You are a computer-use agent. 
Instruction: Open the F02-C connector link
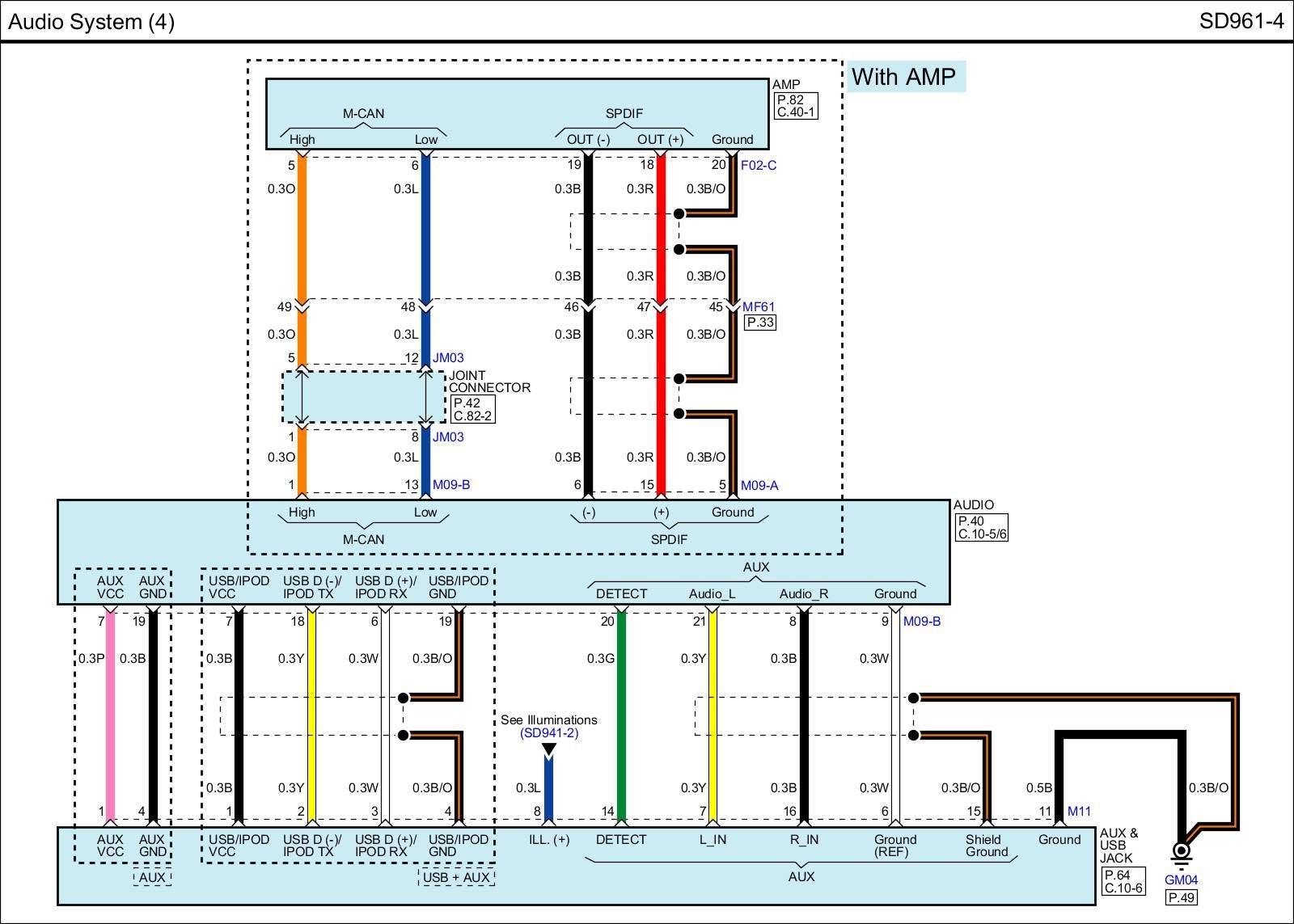click(x=759, y=166)
